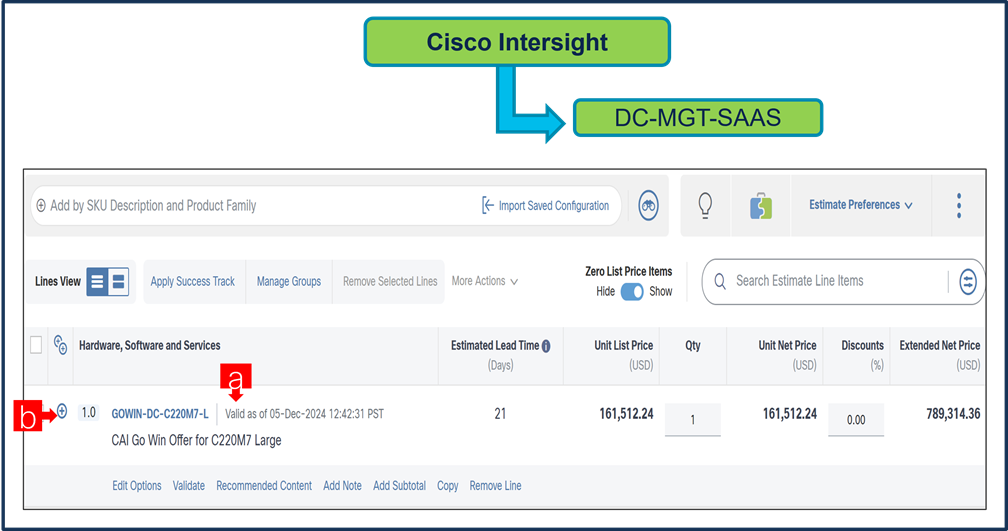
Task: Click Remove Selected Lines
Action: coord(390,282)
